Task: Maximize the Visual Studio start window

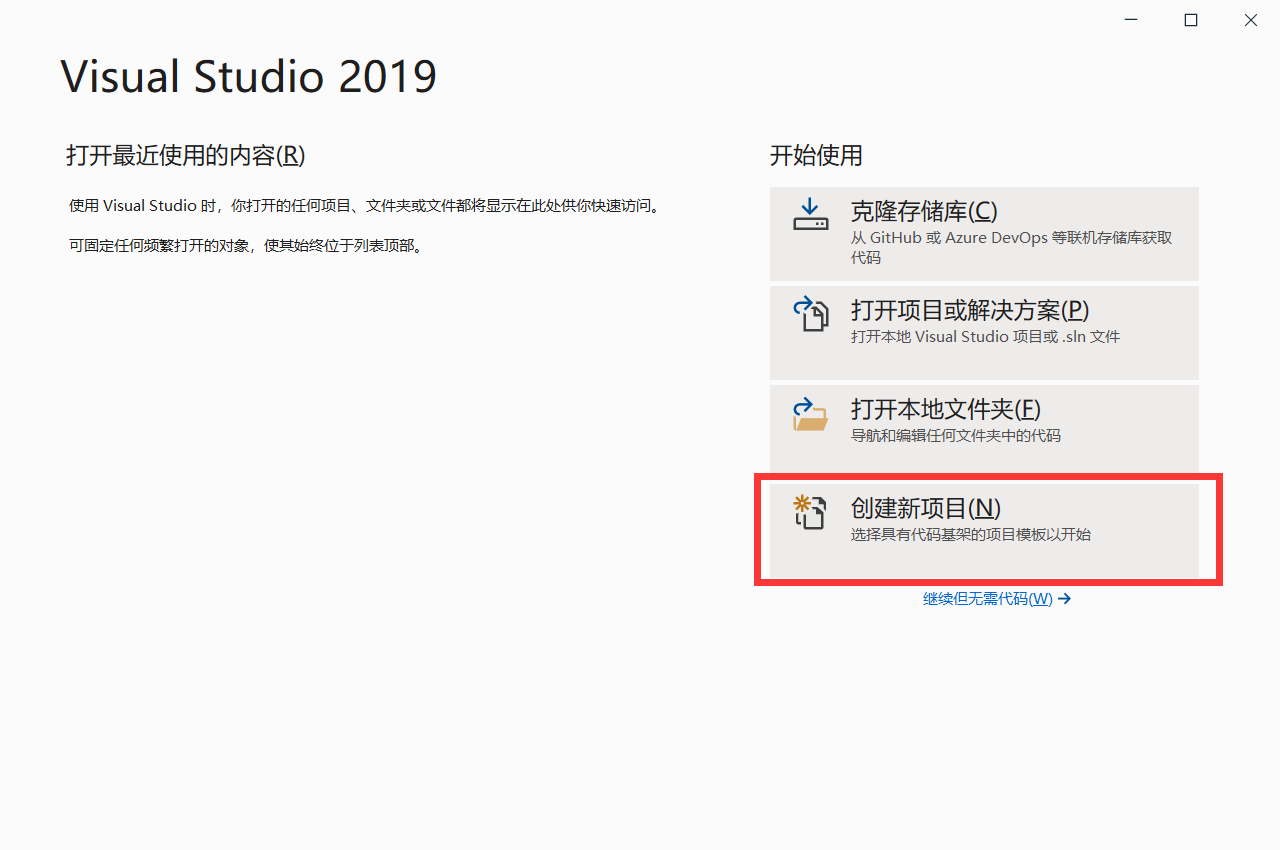Action: coord(1190,19)
